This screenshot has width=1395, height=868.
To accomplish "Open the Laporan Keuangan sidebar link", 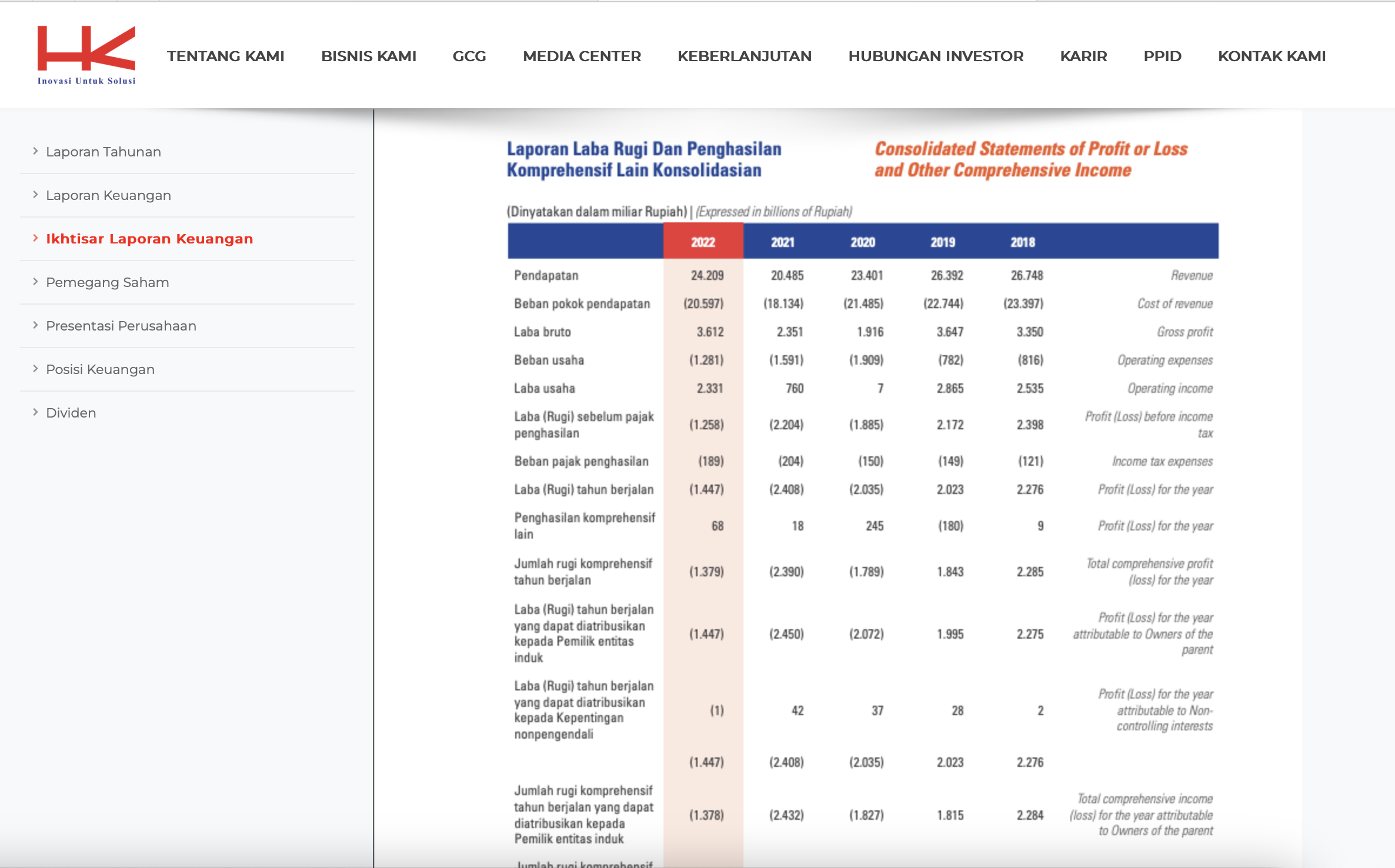I will 109,195.
